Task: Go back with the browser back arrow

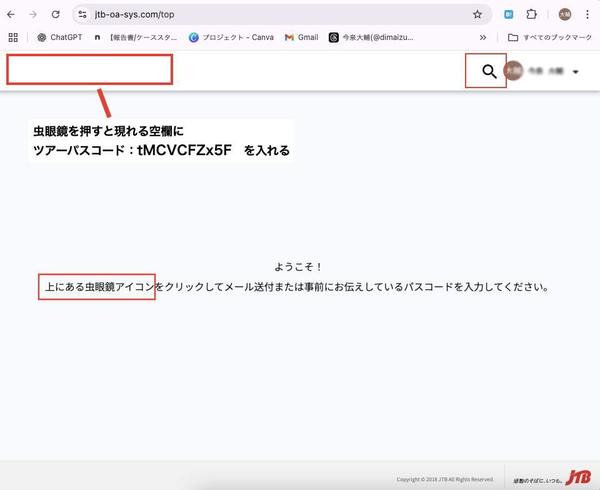Action: 11,15
